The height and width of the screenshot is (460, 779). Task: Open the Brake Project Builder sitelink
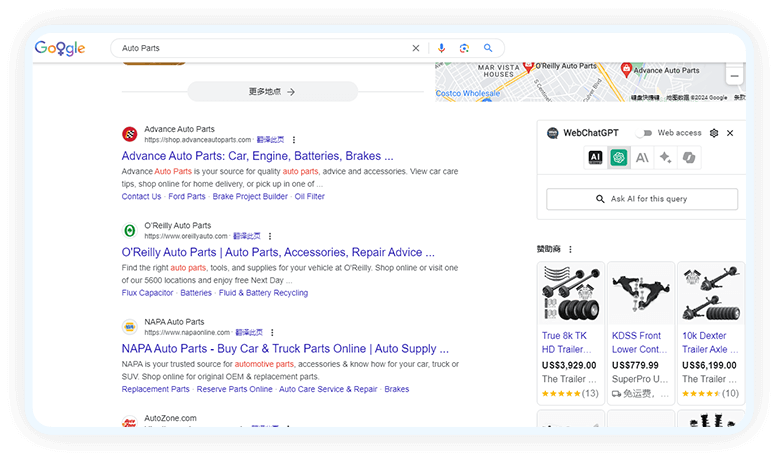(250, 197)
